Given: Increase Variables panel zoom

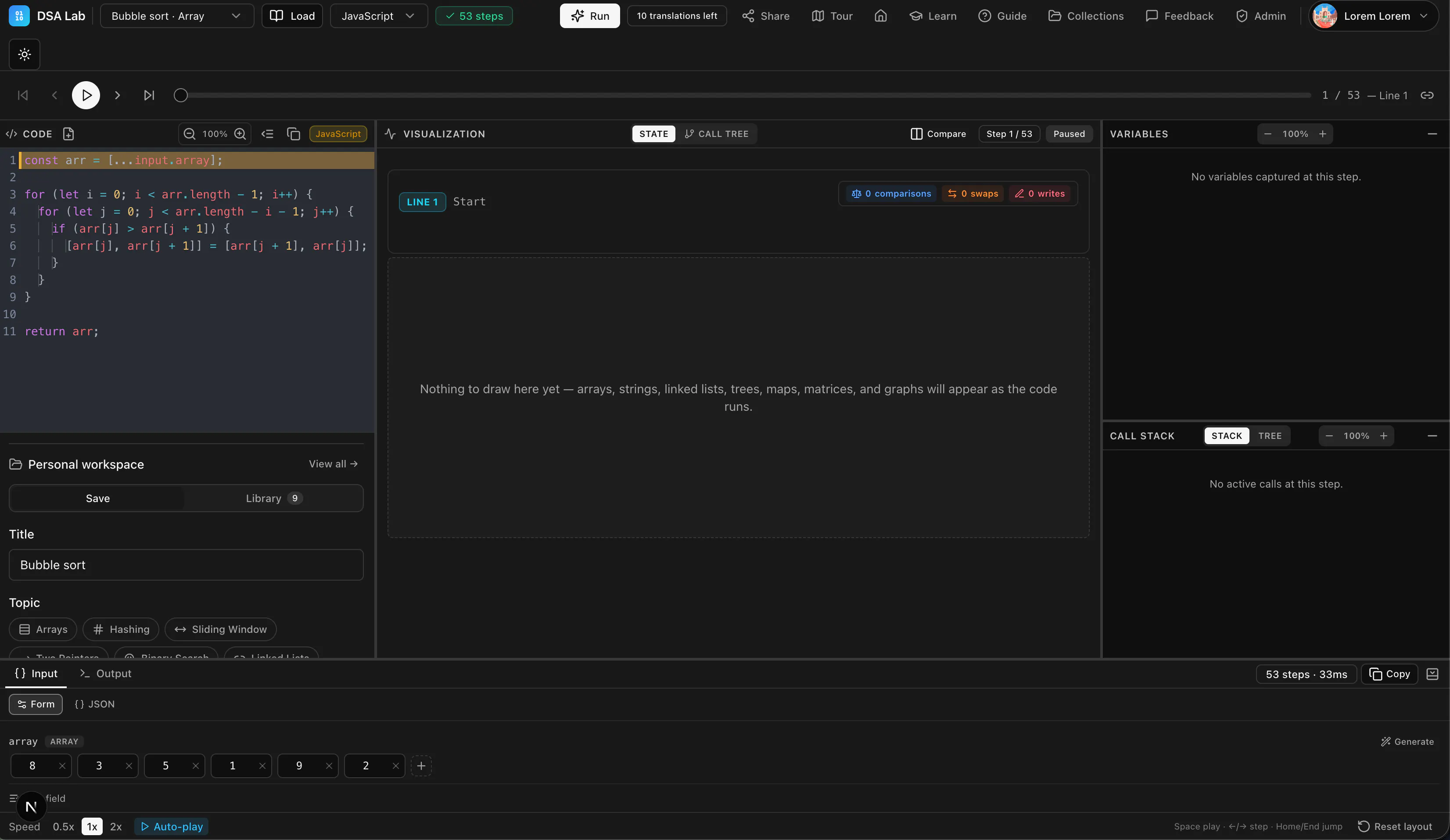Looking at the screenshot, I should coord(1323,134).
